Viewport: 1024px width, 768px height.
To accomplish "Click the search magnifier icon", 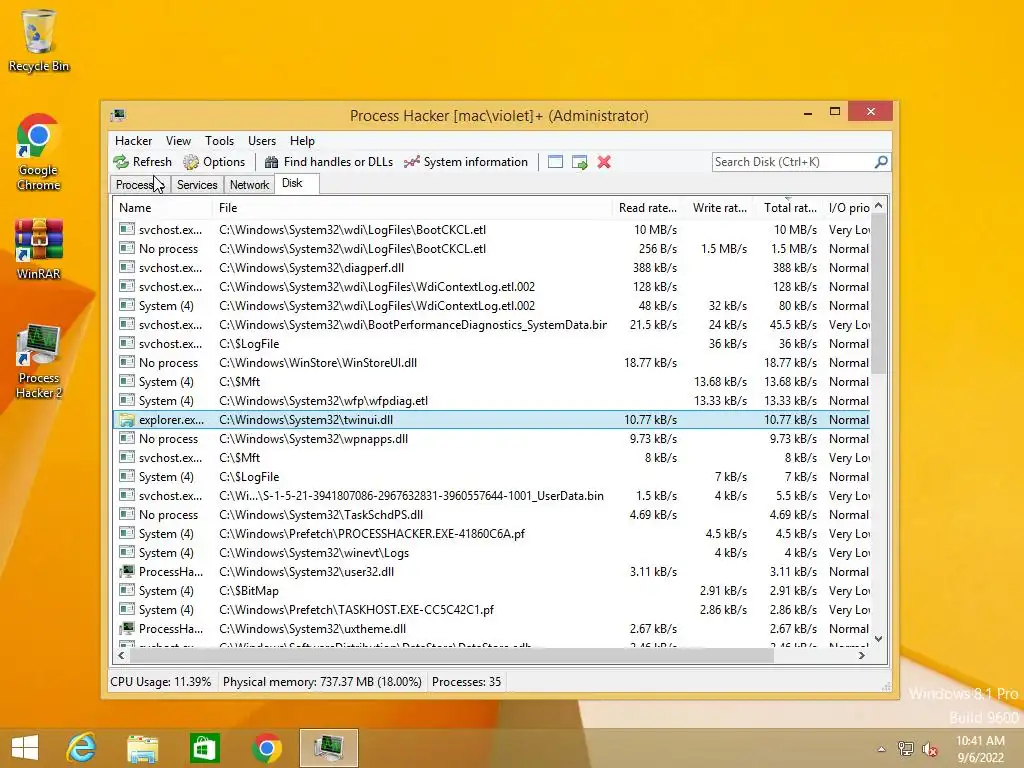I will [881, 161].
